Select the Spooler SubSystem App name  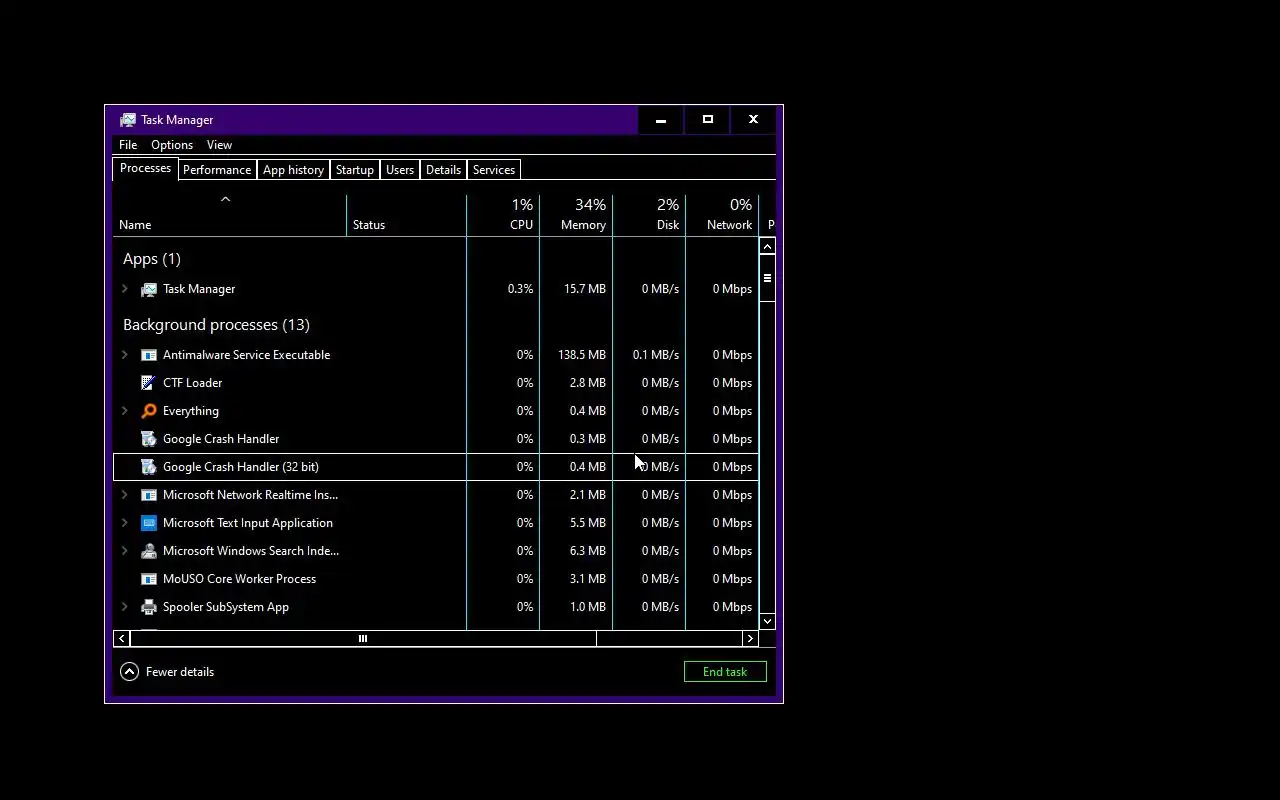pyautogui.click(x=226, y=607)
